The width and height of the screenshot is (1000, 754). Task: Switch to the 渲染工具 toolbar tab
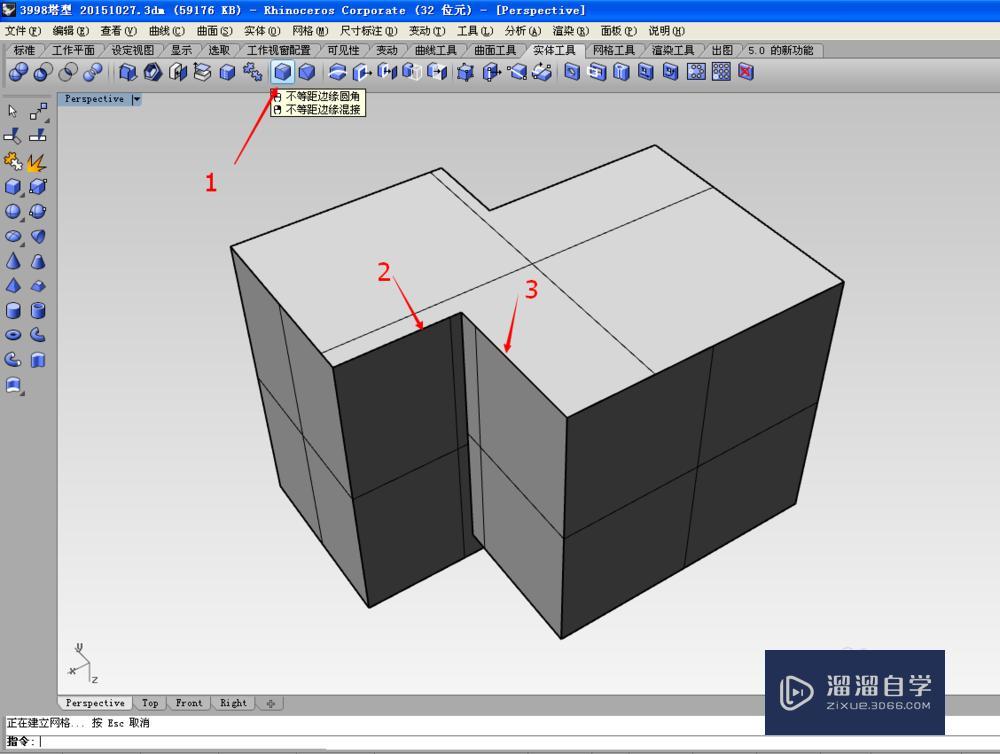(x=673, y=50)
